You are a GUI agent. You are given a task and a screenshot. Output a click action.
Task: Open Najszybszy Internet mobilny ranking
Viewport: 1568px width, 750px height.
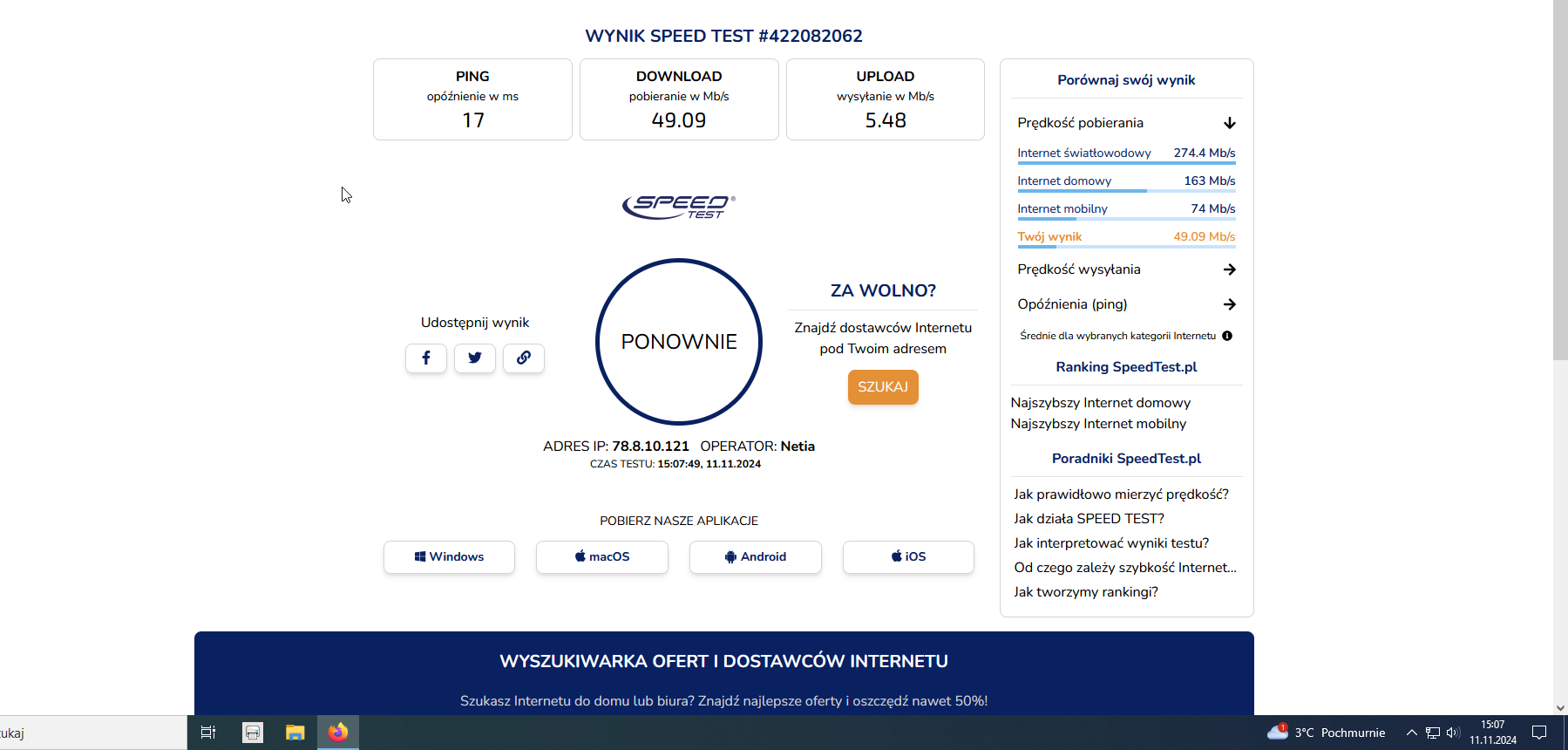(x=1098, y=424)
